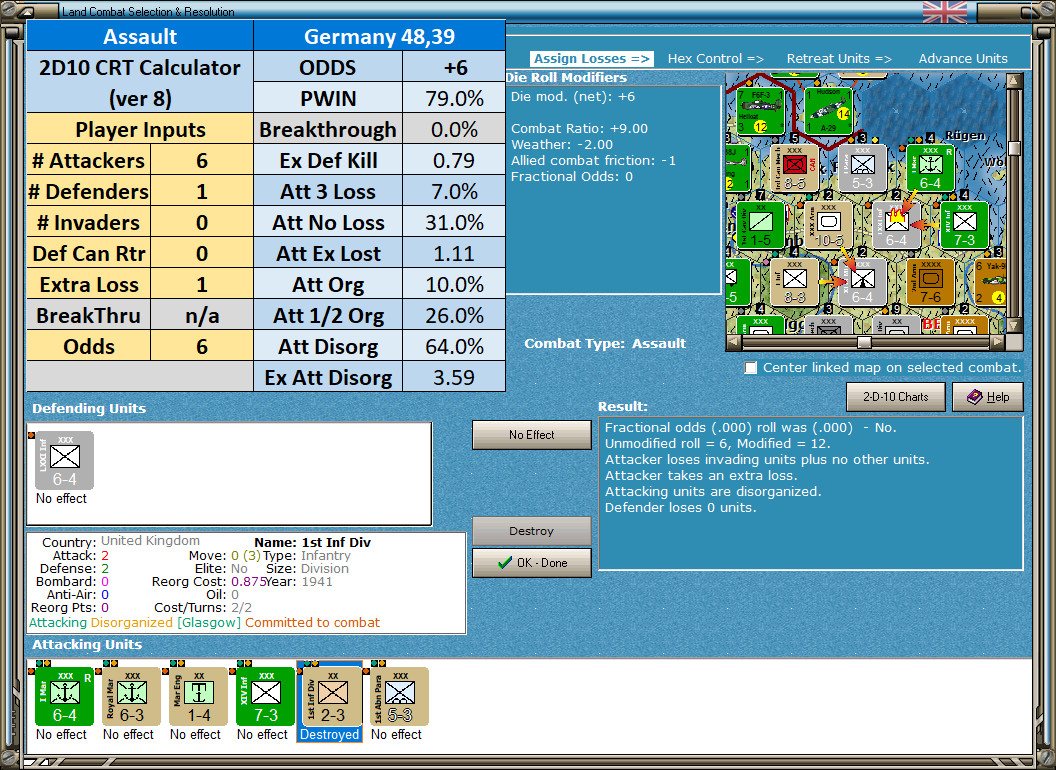The height and width of the screenshot is (770, 1056).
Task: Click the map's vertical scrollbar thumb
Action: pos(1014,148)
